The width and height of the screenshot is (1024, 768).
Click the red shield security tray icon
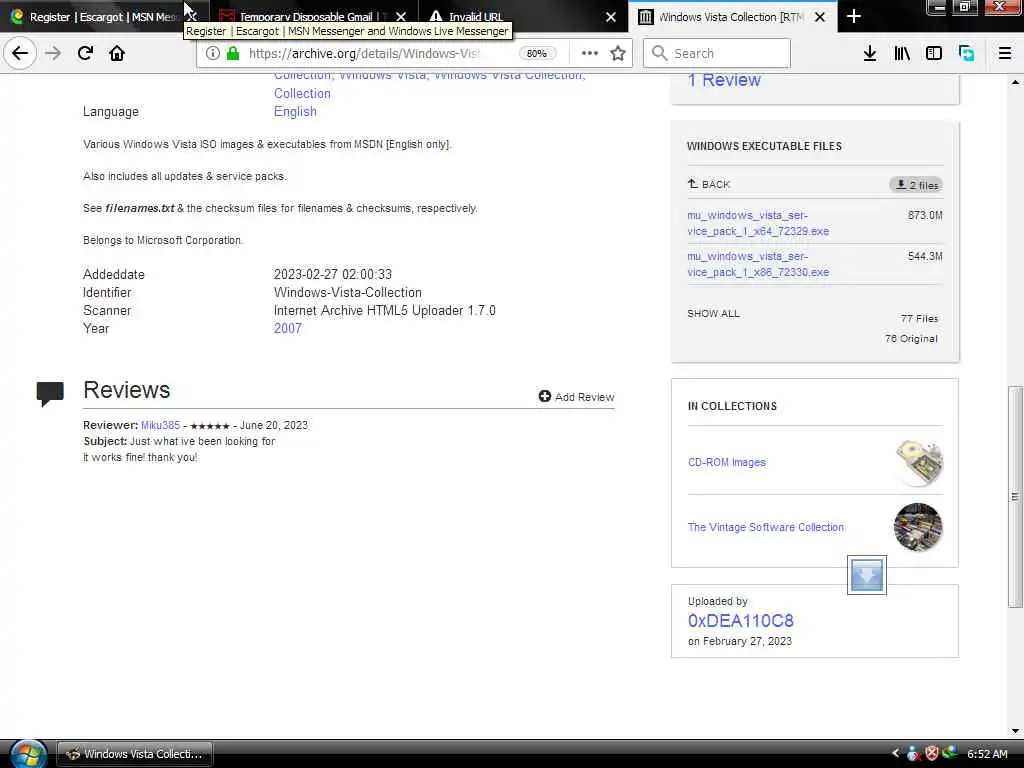tap(932, 754)
